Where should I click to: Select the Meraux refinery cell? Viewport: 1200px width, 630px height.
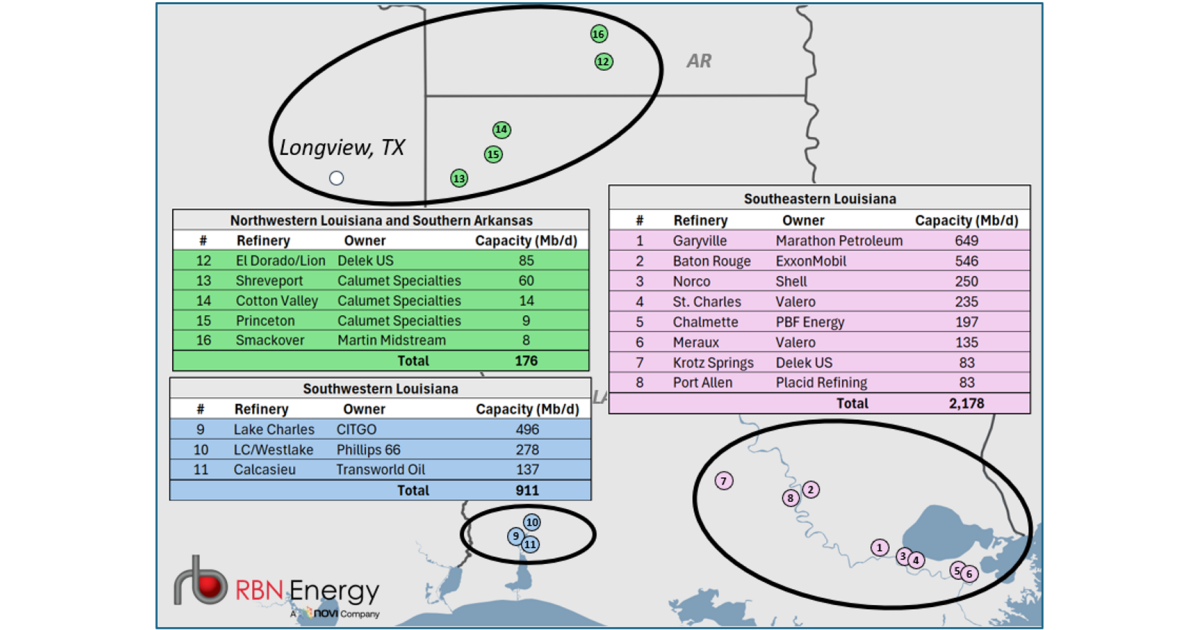(696, 342)
